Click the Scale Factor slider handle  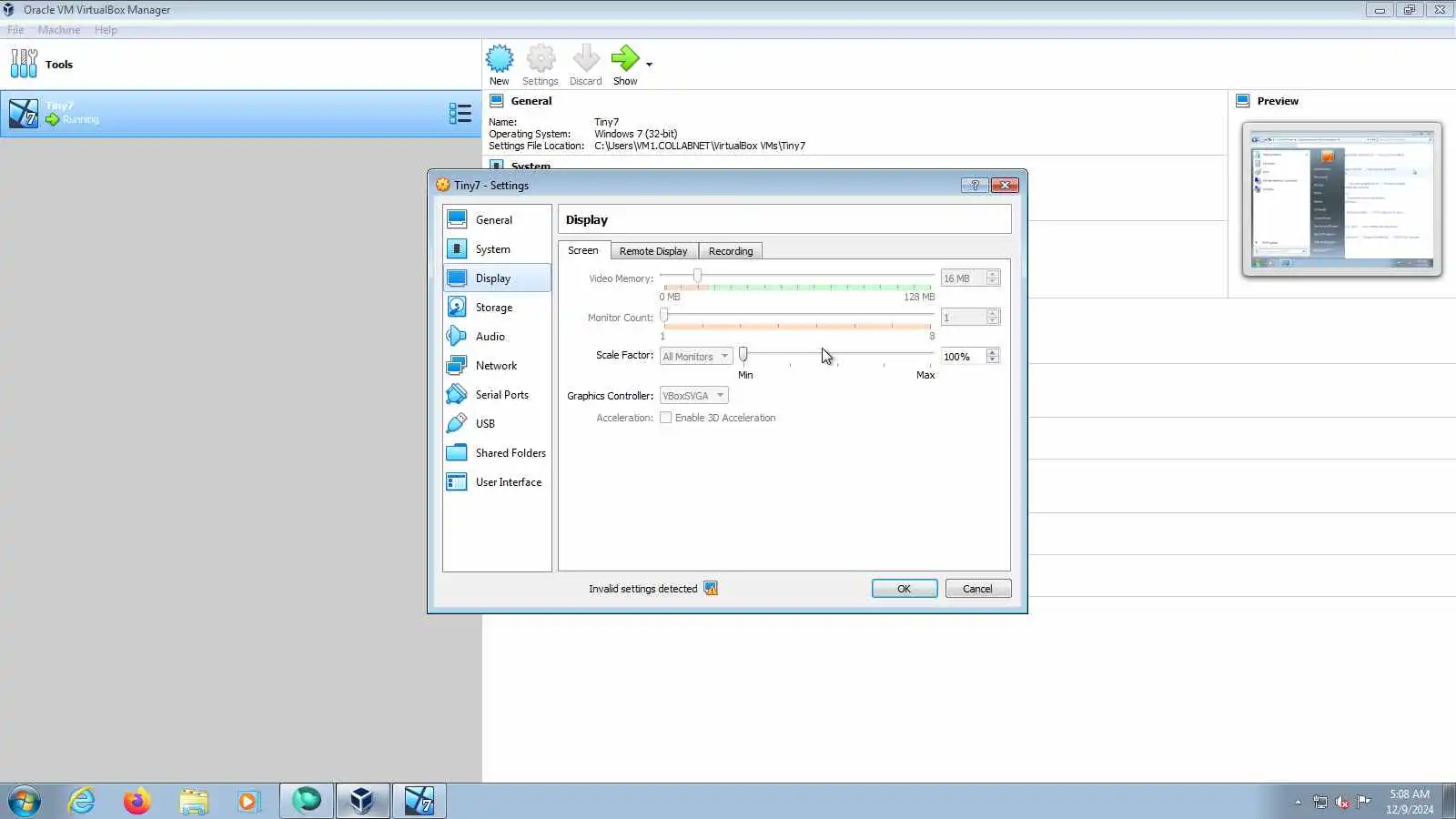click(x=743, y=354)
